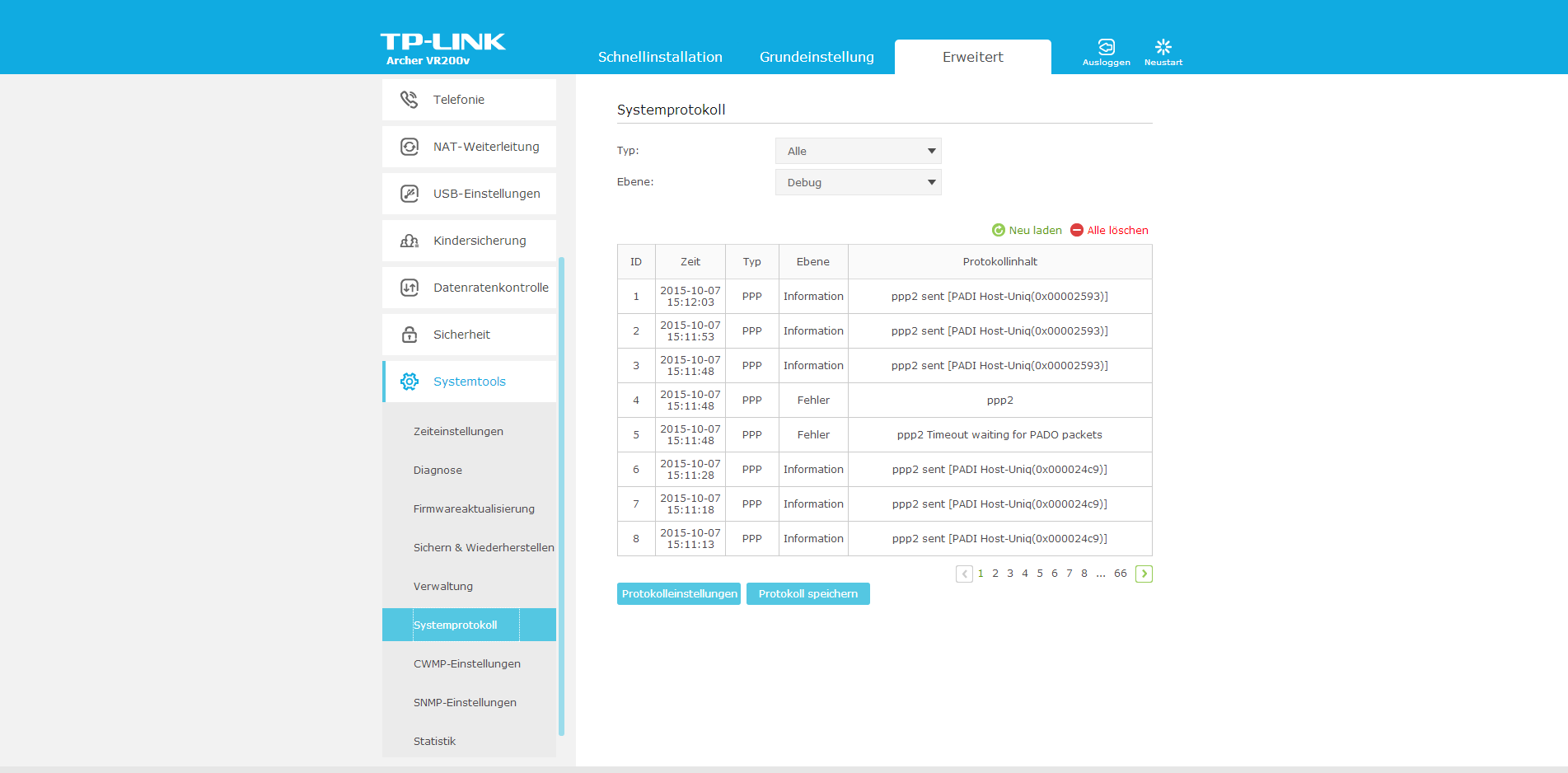Click the Kindersicherung family icon

tap(409, 241)
